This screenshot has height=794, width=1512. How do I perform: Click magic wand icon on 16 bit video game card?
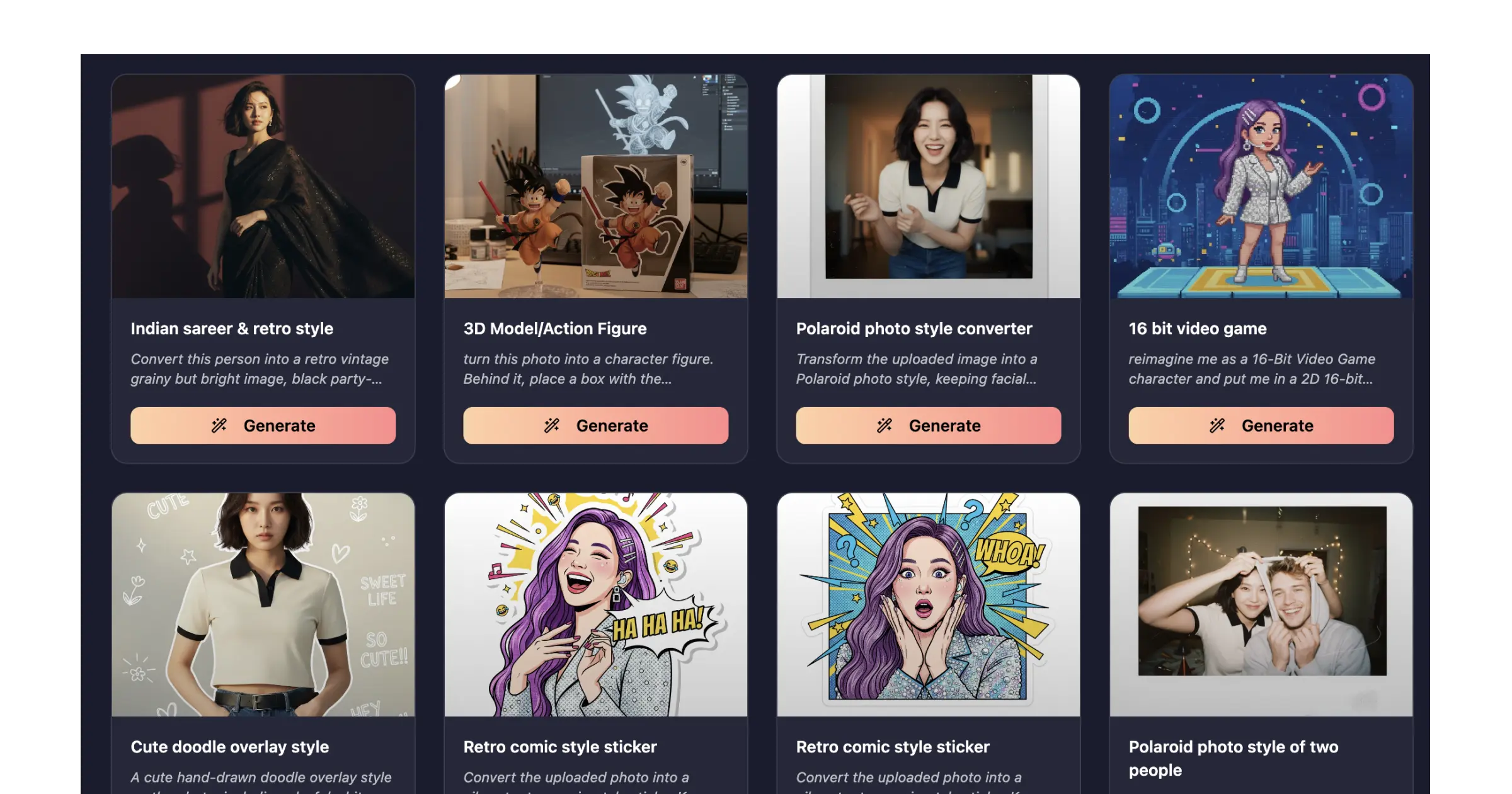1217,425
